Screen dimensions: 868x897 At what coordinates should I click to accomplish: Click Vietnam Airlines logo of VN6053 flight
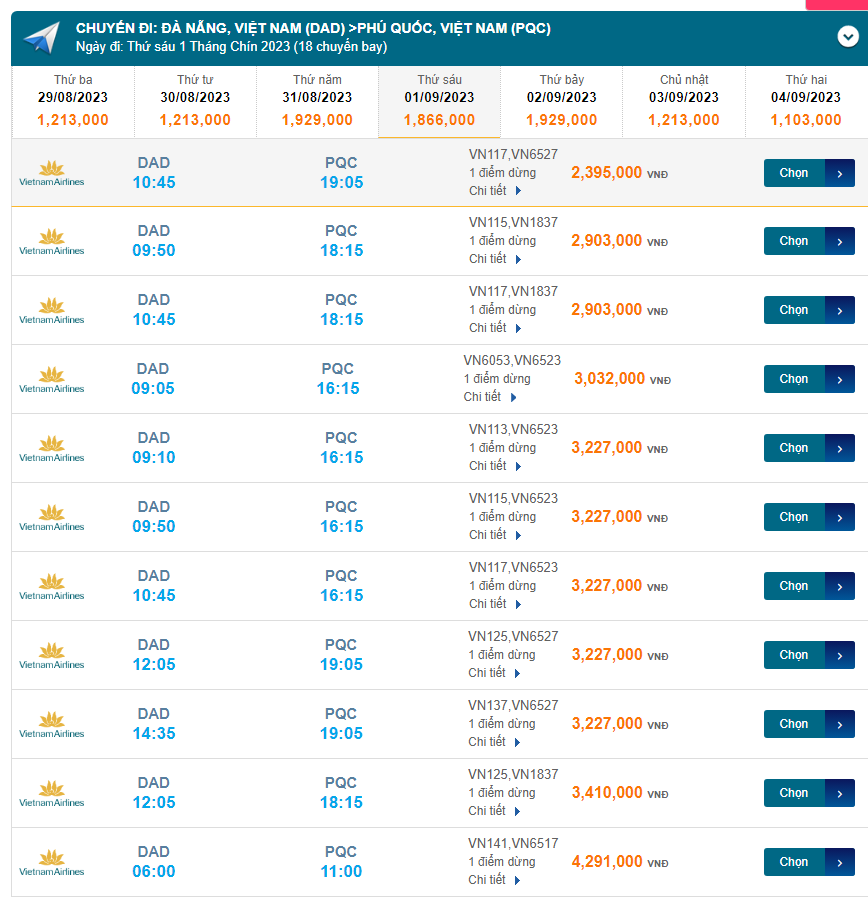pos(52,379)
